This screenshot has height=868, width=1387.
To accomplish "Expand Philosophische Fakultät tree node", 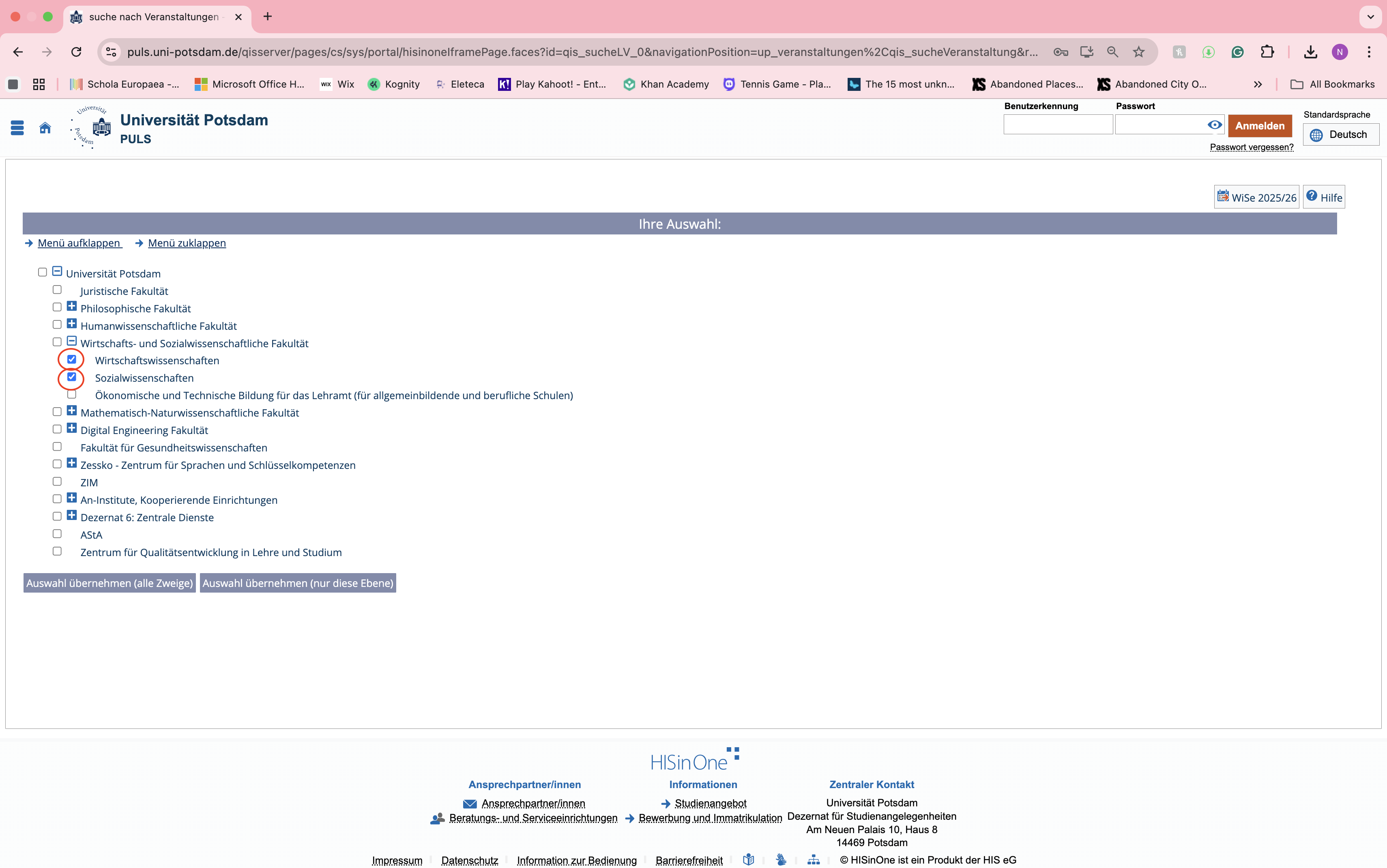I will pyautogui.click(x=72, y=306).
